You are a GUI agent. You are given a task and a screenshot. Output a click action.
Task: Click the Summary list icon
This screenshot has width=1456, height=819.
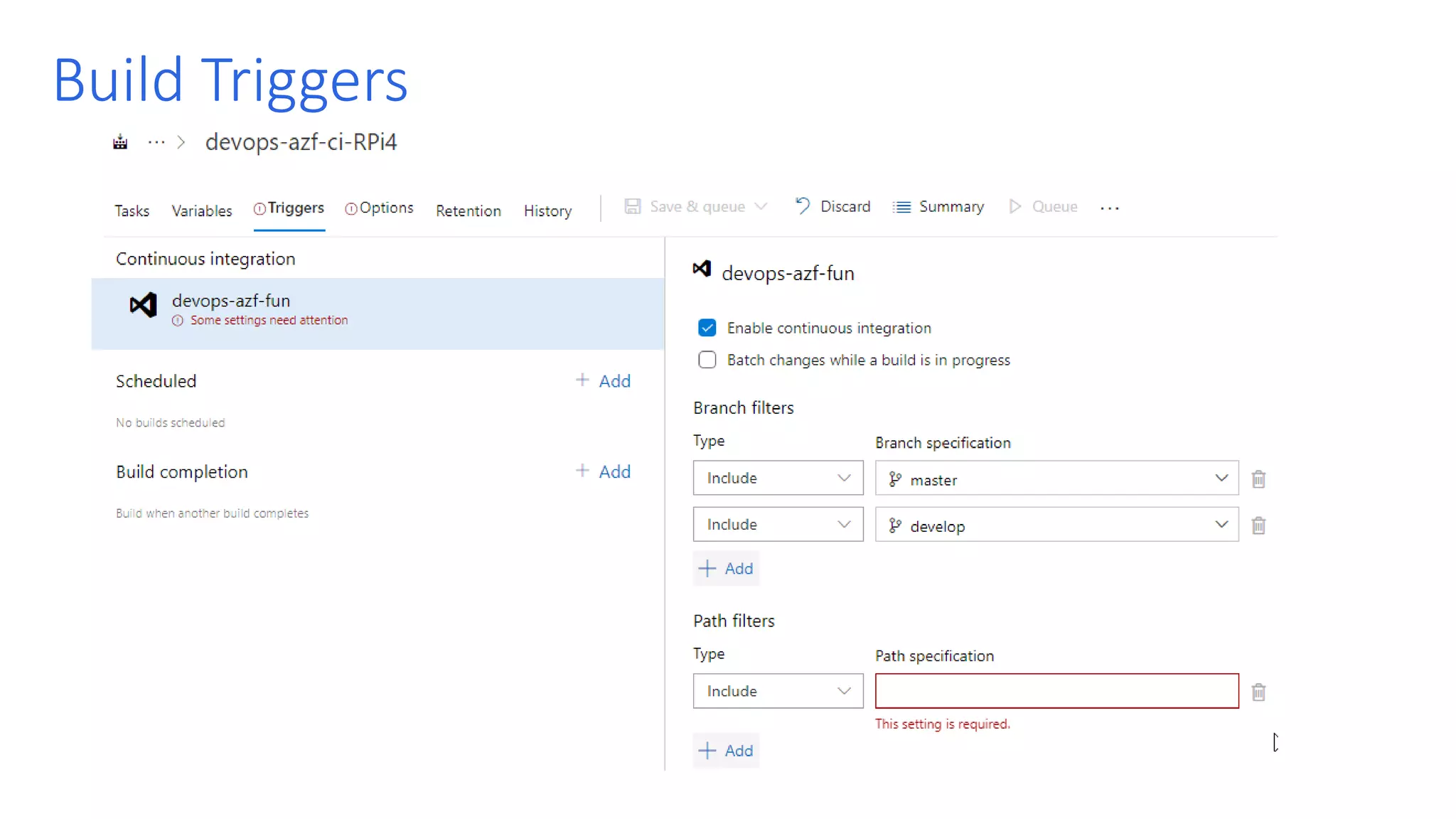pyautogui.click(x=901, y=207)
